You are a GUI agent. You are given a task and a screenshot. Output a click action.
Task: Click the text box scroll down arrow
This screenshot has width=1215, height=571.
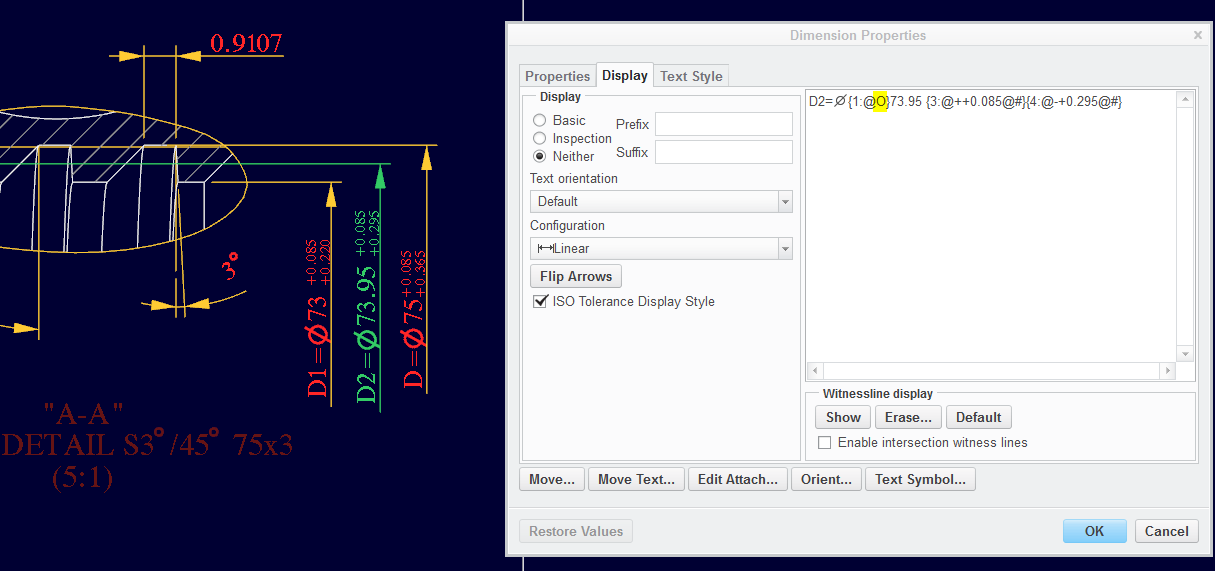[1185, 353]
